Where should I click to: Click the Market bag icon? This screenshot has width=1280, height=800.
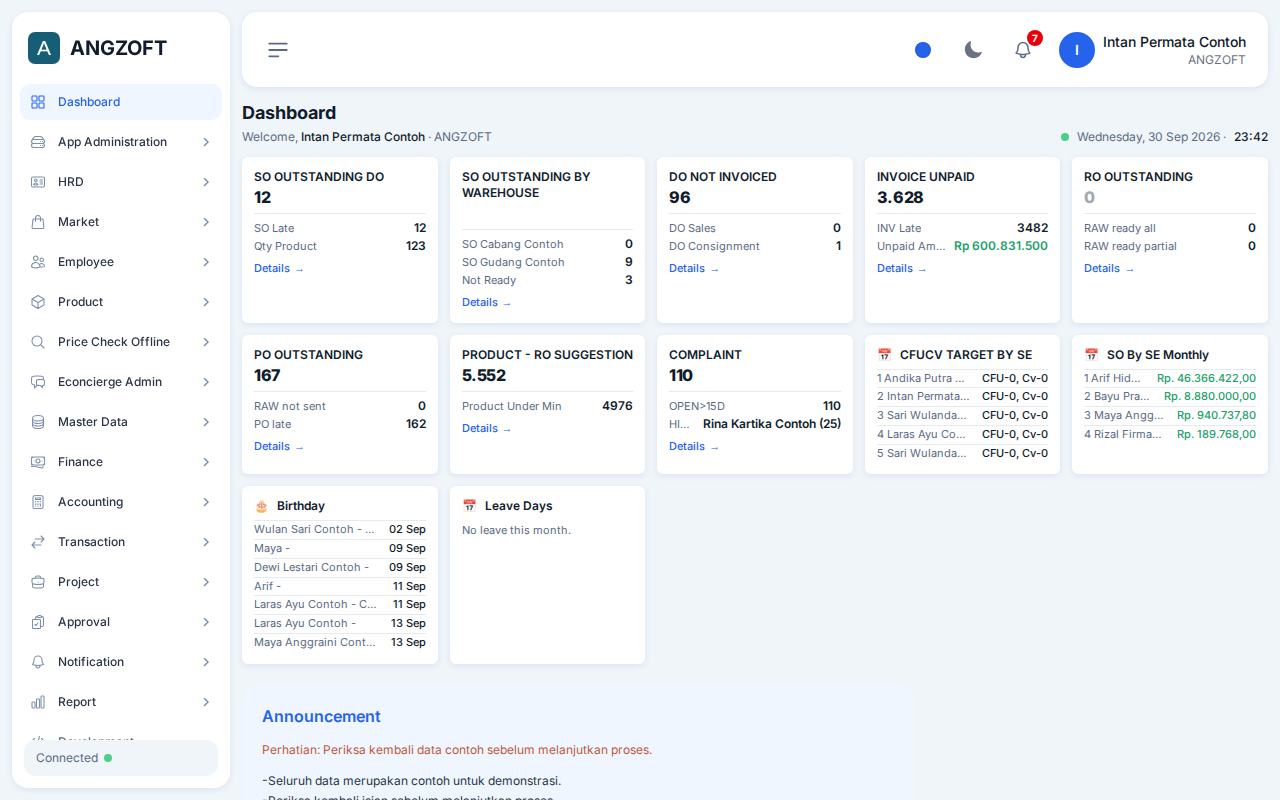(x=38, y=222)
